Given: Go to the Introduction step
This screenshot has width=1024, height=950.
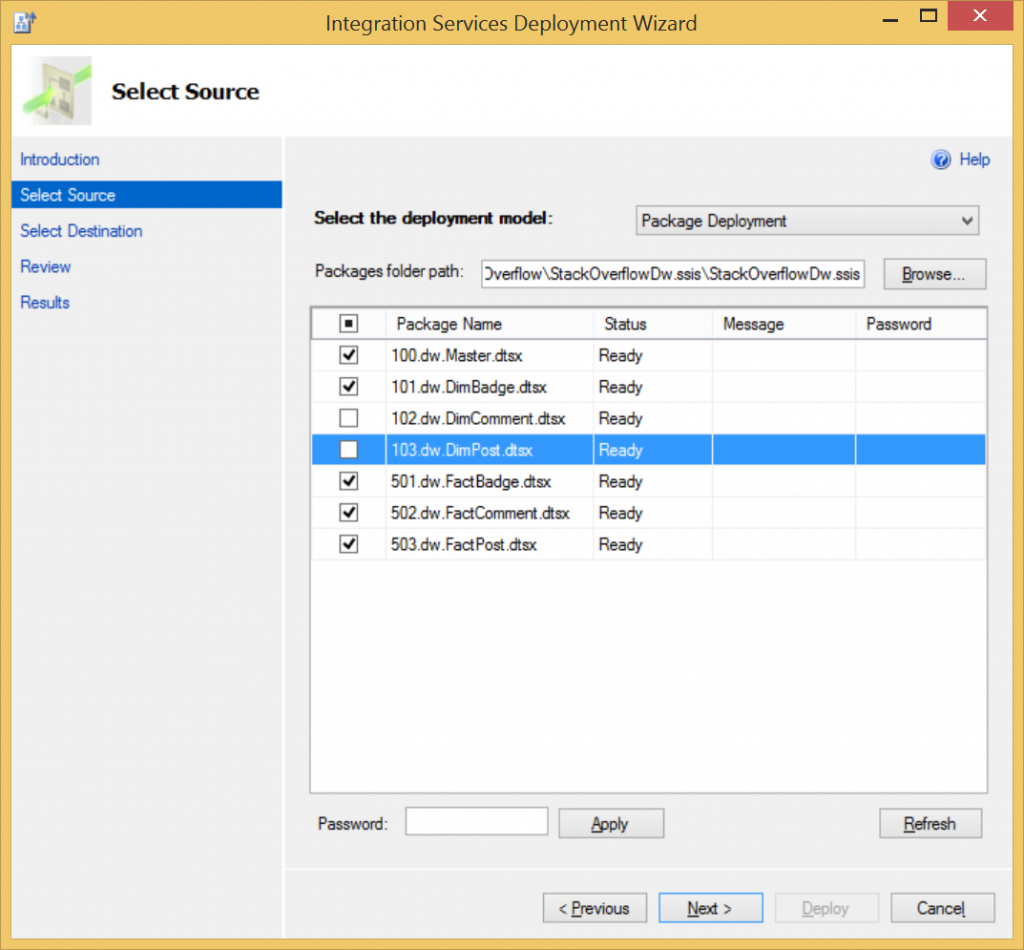Looking at the screenshot, I should click(x=60, y=159).
